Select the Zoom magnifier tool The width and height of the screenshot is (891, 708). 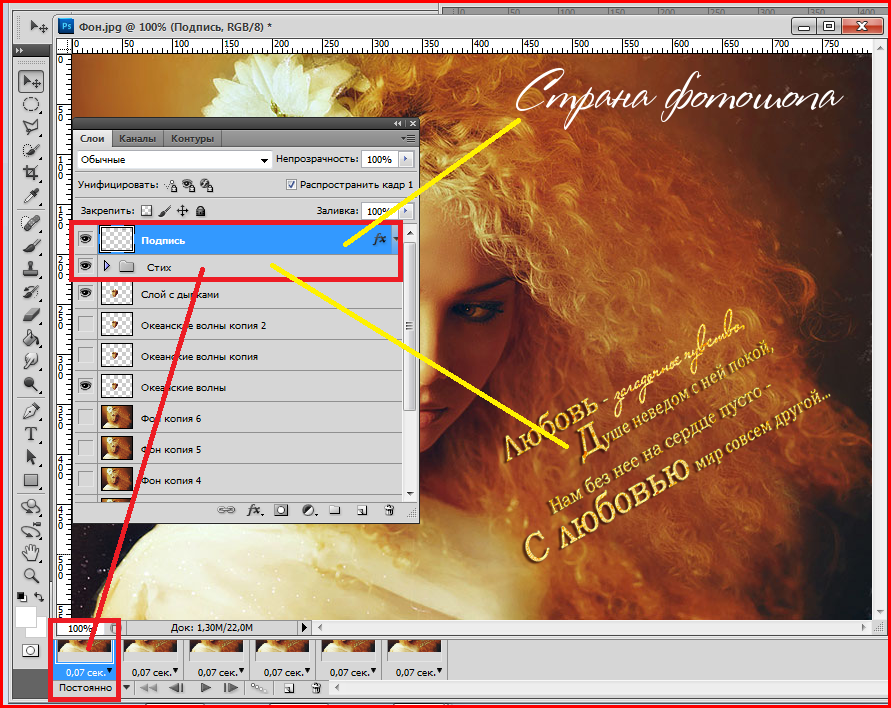coord(31,575)
